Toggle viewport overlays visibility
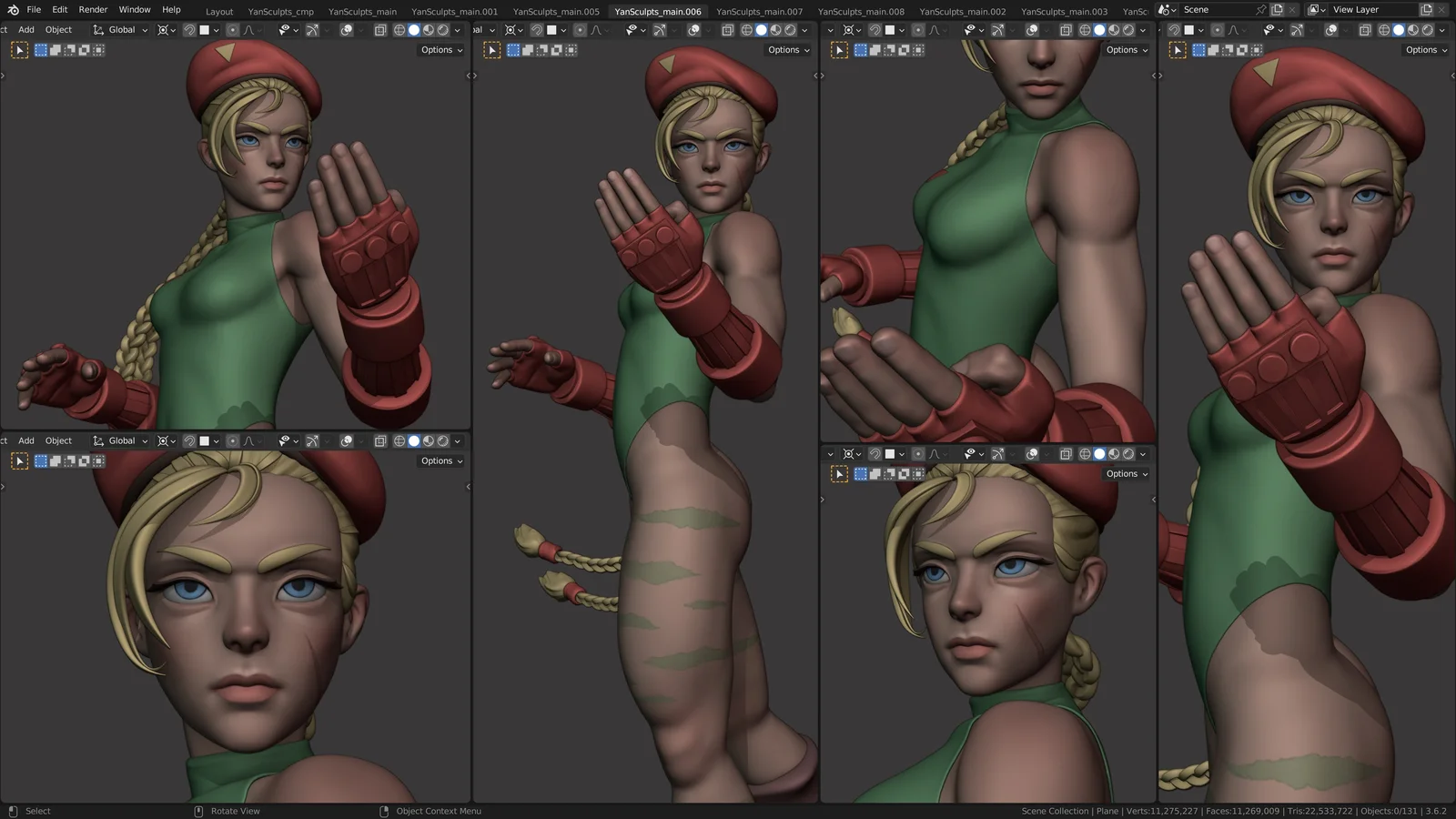Viewport: 1456px width, 819px height. (346, 29)
